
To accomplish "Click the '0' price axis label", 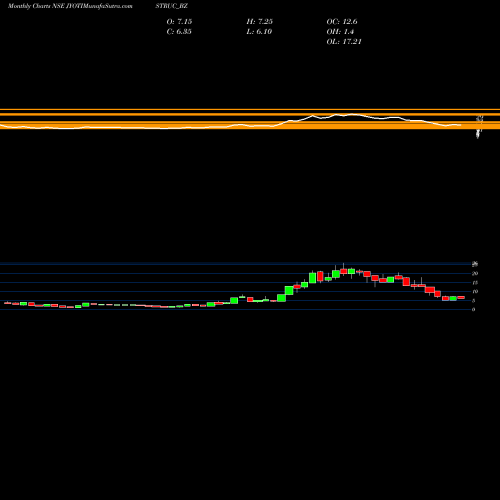I will [474, 310].
